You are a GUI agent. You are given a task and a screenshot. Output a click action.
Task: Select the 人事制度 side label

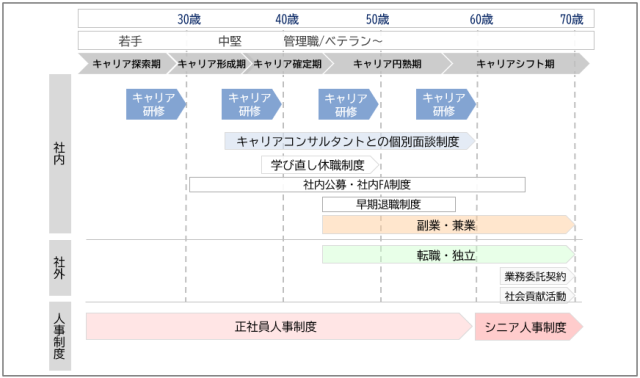[60, 336]
